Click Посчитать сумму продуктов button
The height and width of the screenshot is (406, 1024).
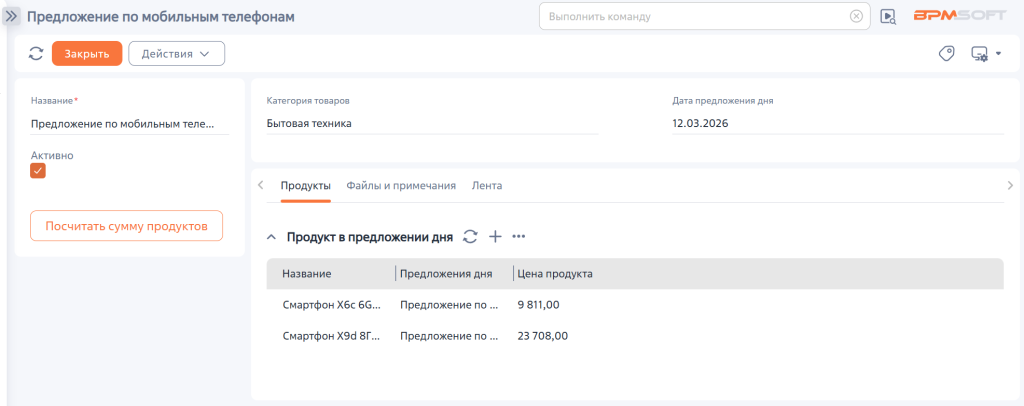pyautogui.click(x=126, y=226)
